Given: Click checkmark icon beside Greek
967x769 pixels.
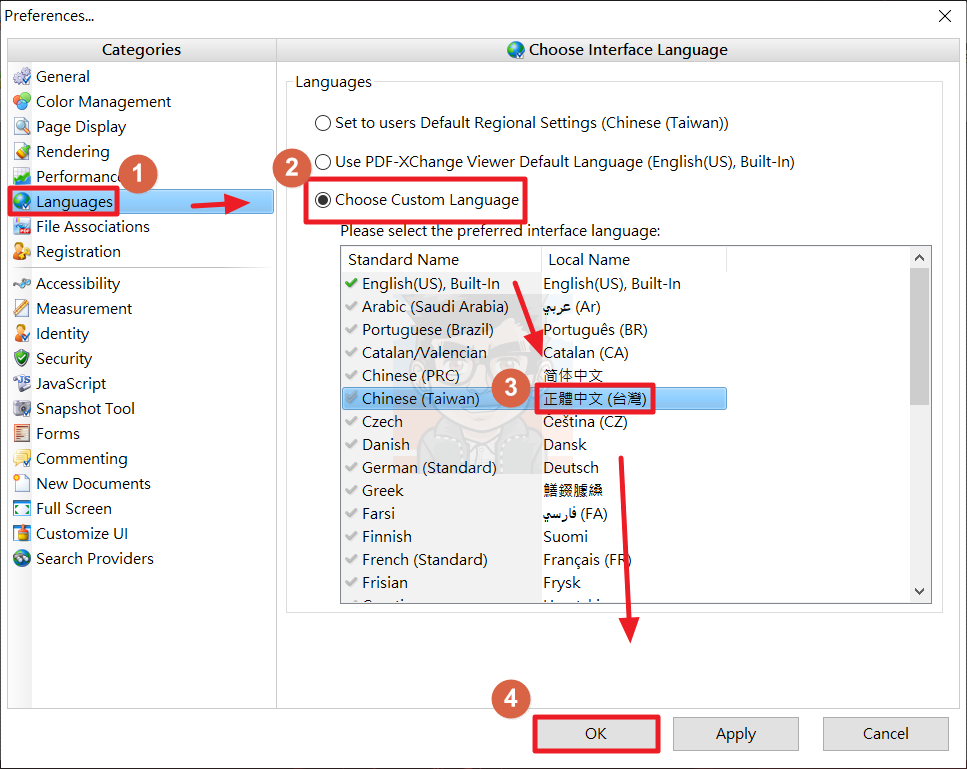Looking at the screenshot, I should tap(352, 490).
